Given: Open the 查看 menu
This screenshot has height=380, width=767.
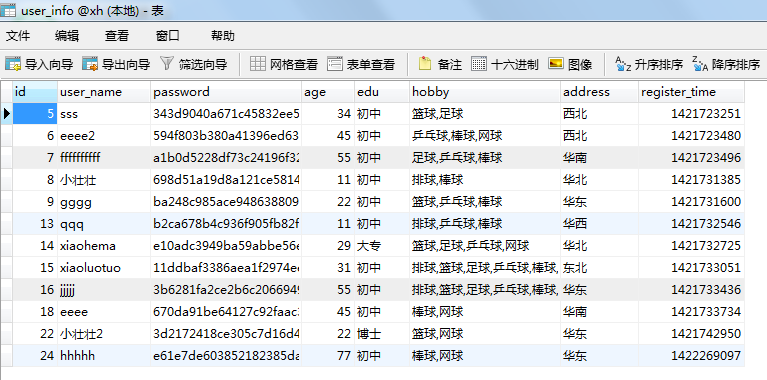Looking at the screenshot, I should 117,36.
